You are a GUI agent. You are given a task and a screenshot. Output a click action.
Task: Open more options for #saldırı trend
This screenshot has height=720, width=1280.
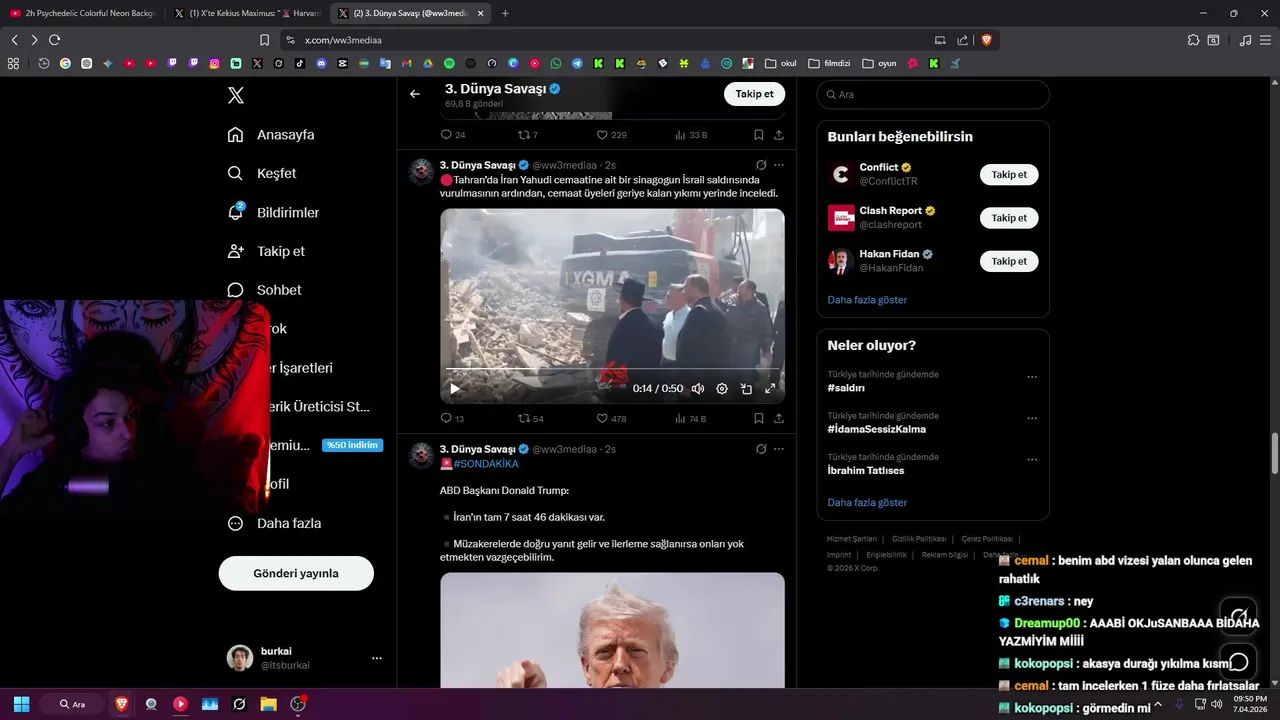(1032, 377)
